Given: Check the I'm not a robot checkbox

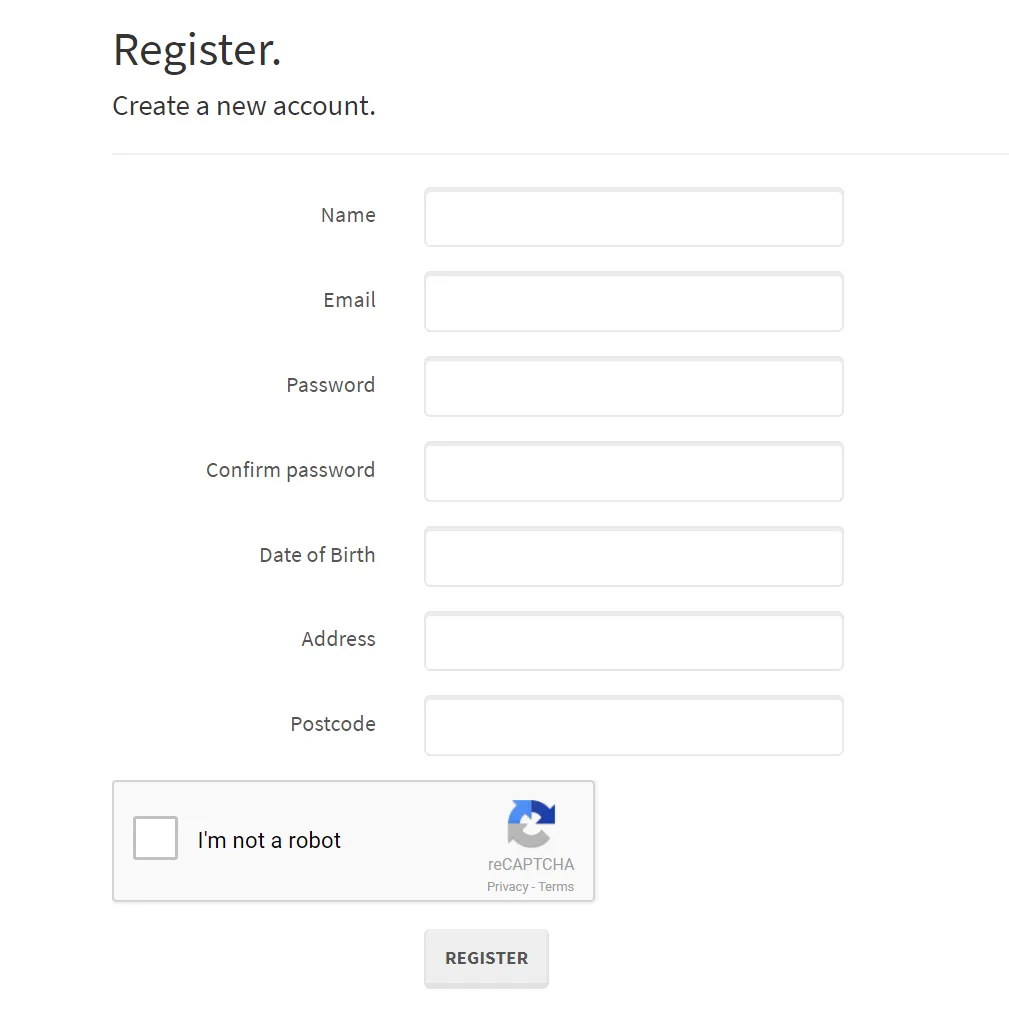Looking at the screenshot, I should point(155,838).
